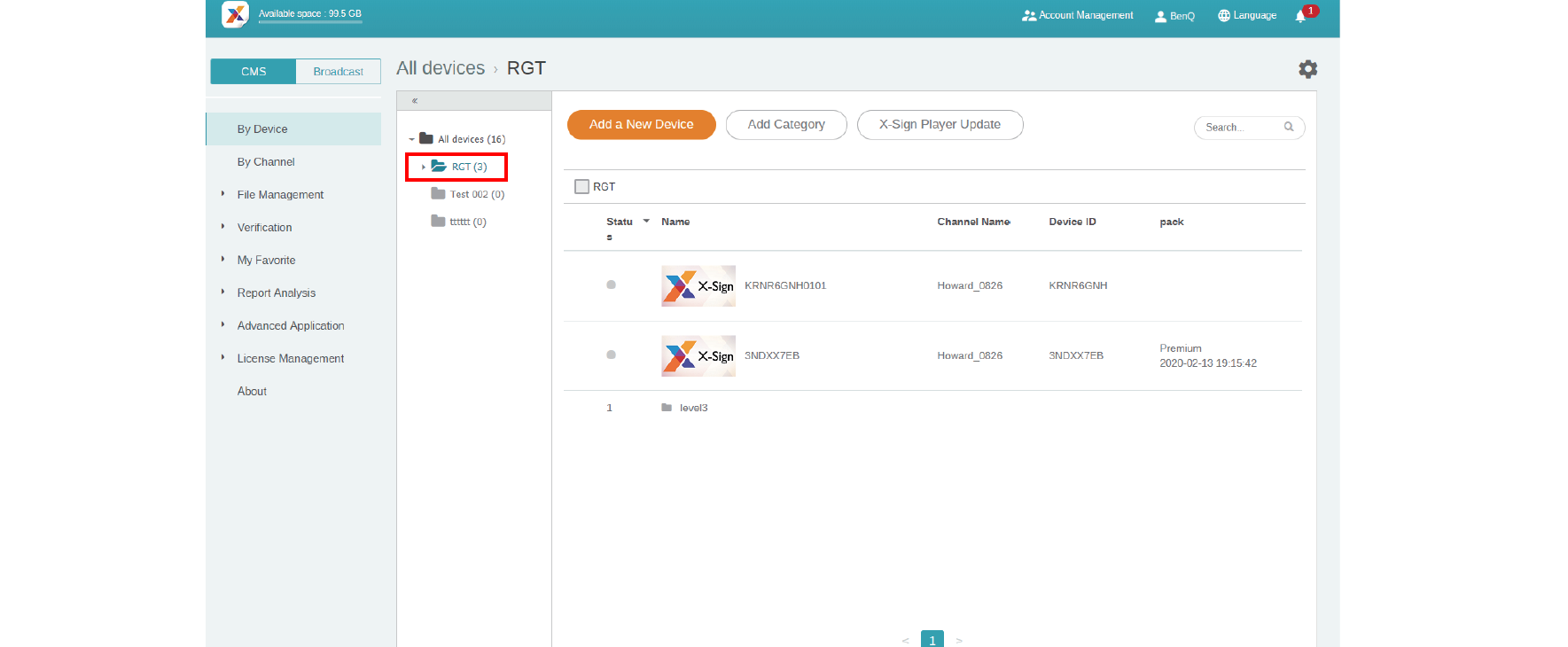Click the notification bell icon
The height and width of the screenshot is (647, 1568).
[x=1300, y=16]
